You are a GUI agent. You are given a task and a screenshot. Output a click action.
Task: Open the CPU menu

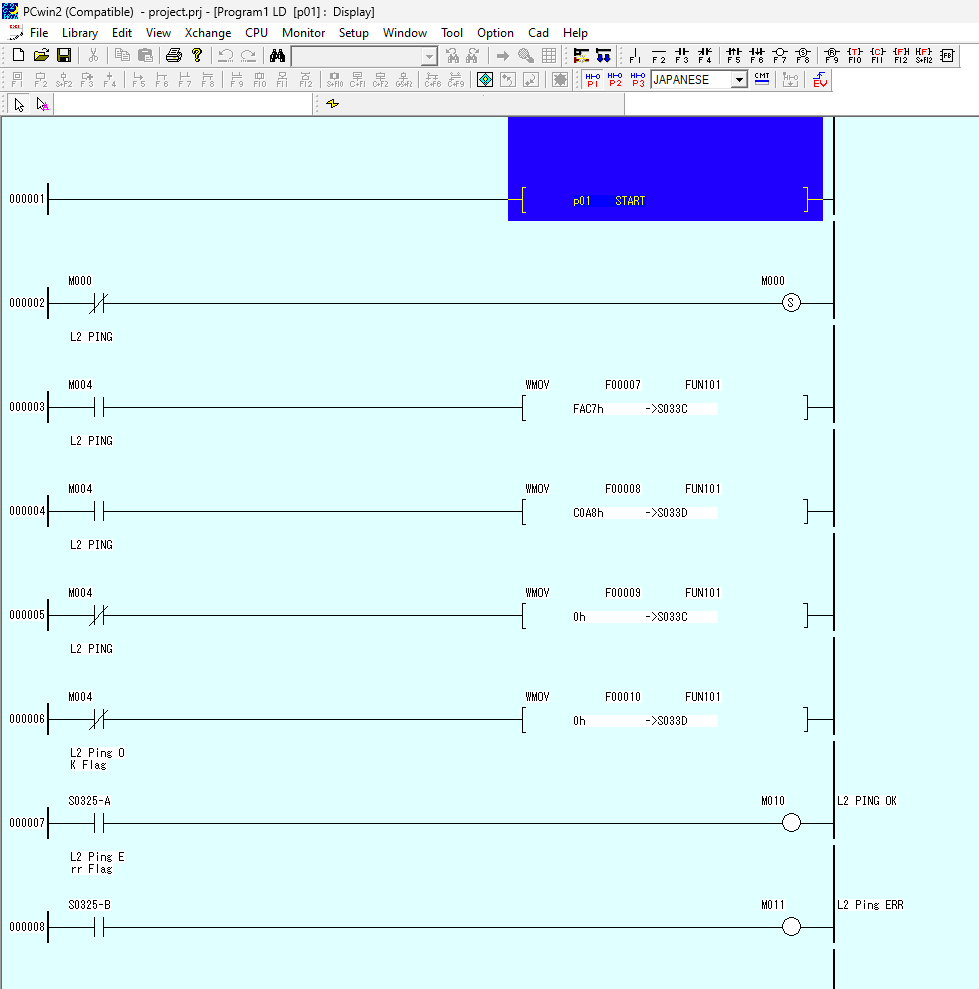pyautogui.click(x=256, y=33)
